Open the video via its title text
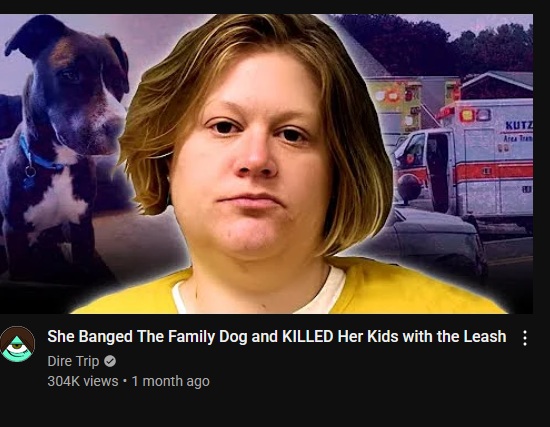This screenshot has width=550, height=427. coord(277,336)
